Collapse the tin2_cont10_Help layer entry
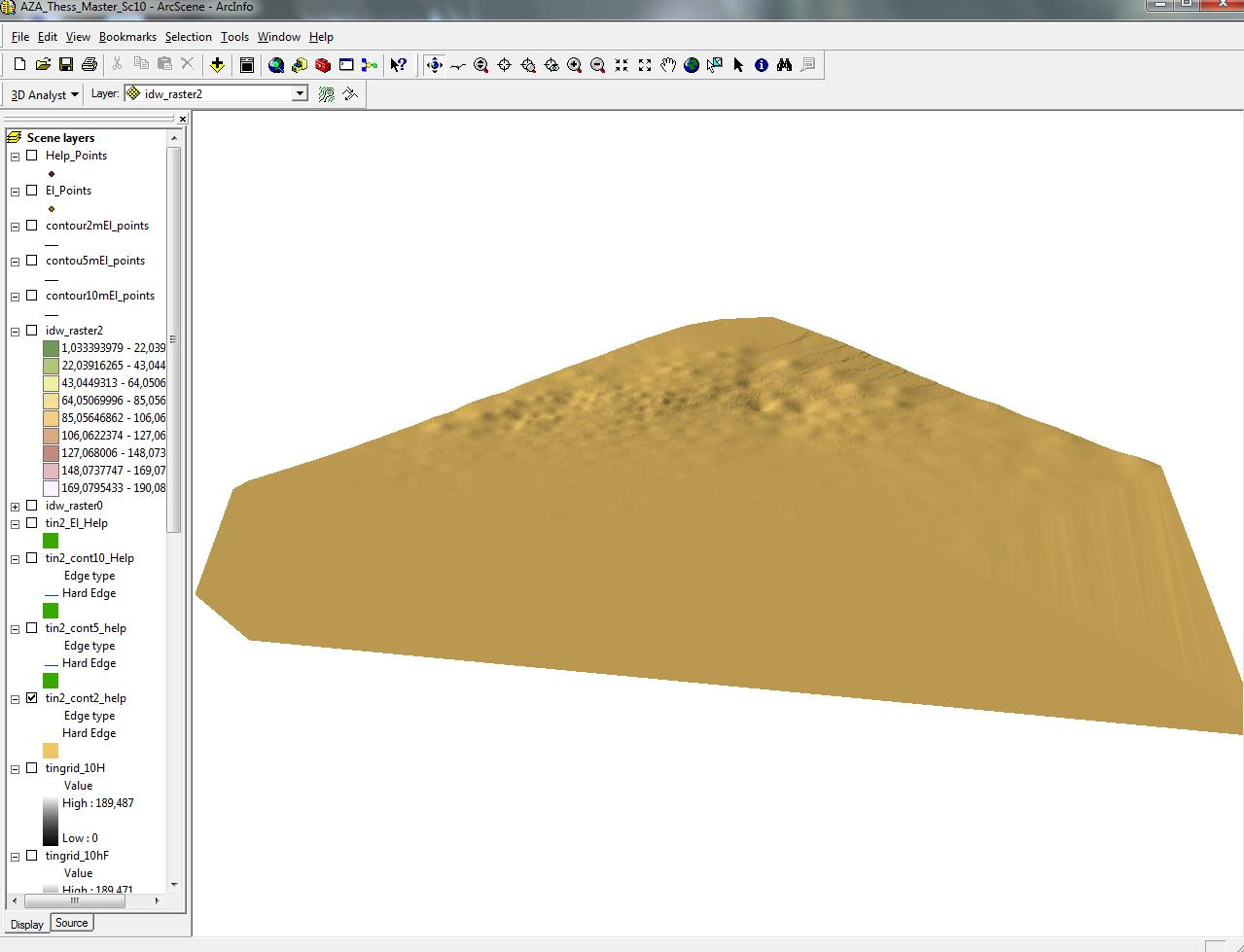Image resolution: width=1244 pixels, height=952 pixels. (x=15, y=559)
